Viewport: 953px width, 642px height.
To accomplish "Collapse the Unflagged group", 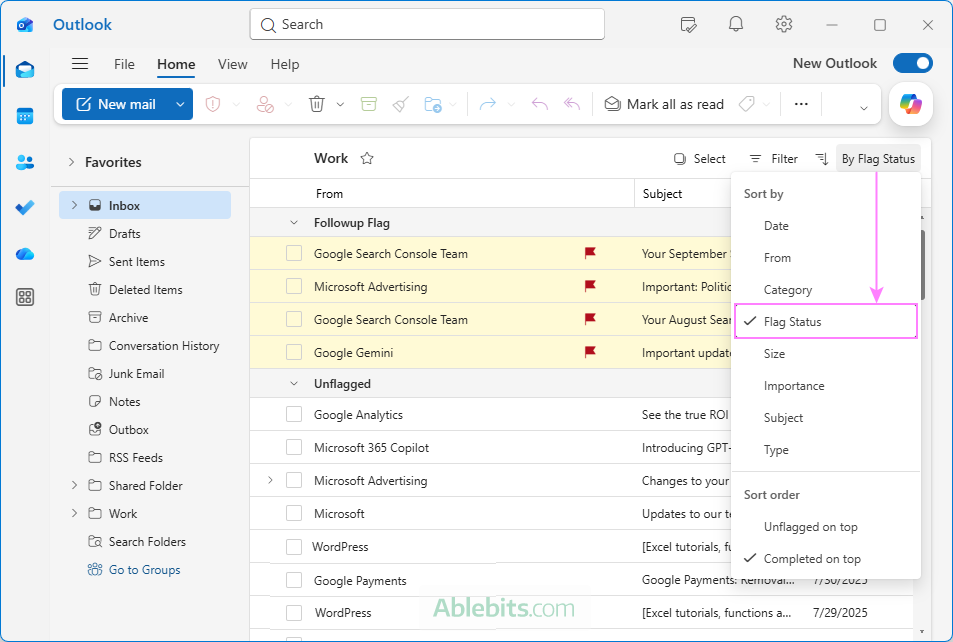I will click(294, 384).
